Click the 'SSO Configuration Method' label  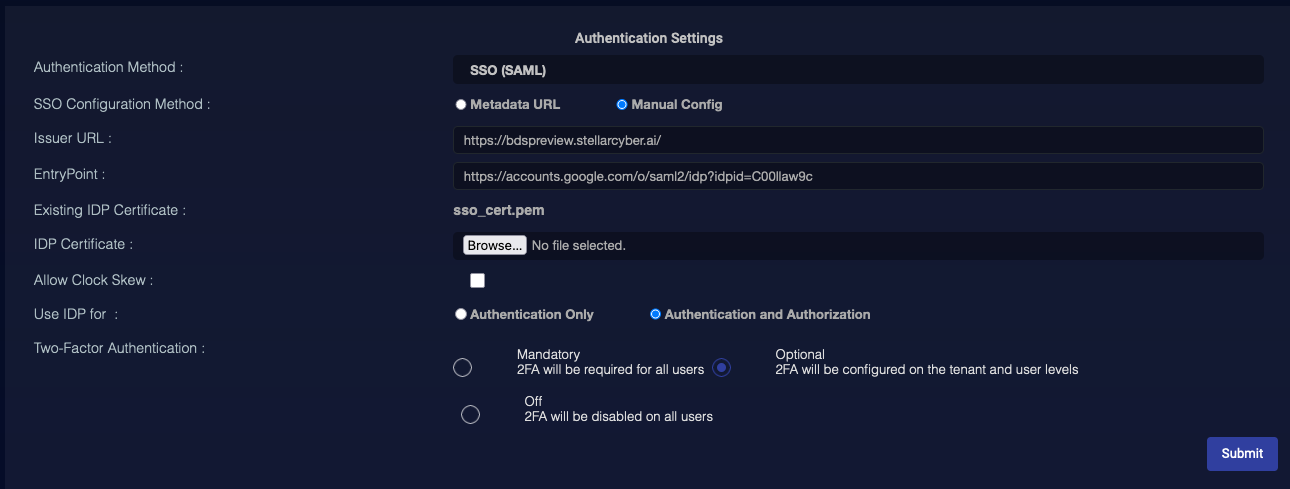122,104
